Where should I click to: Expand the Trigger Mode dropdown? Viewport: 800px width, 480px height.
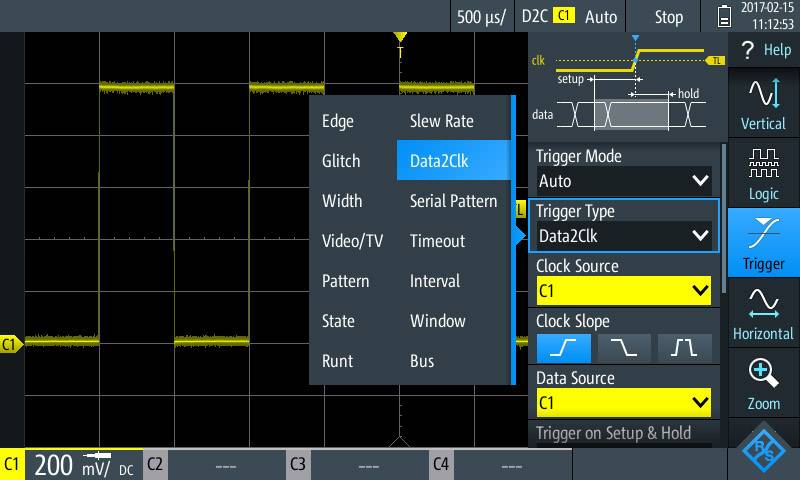point(624,181)
